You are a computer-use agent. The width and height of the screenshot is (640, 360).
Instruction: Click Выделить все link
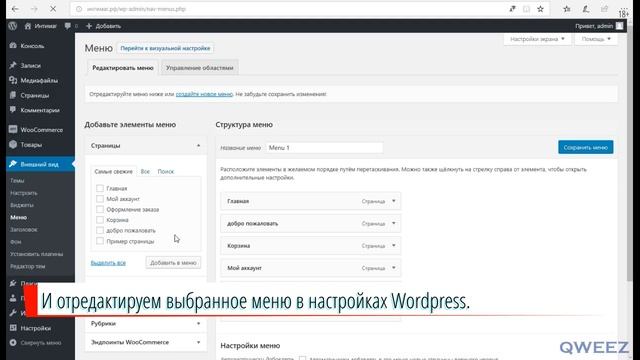tap(108, 263)
